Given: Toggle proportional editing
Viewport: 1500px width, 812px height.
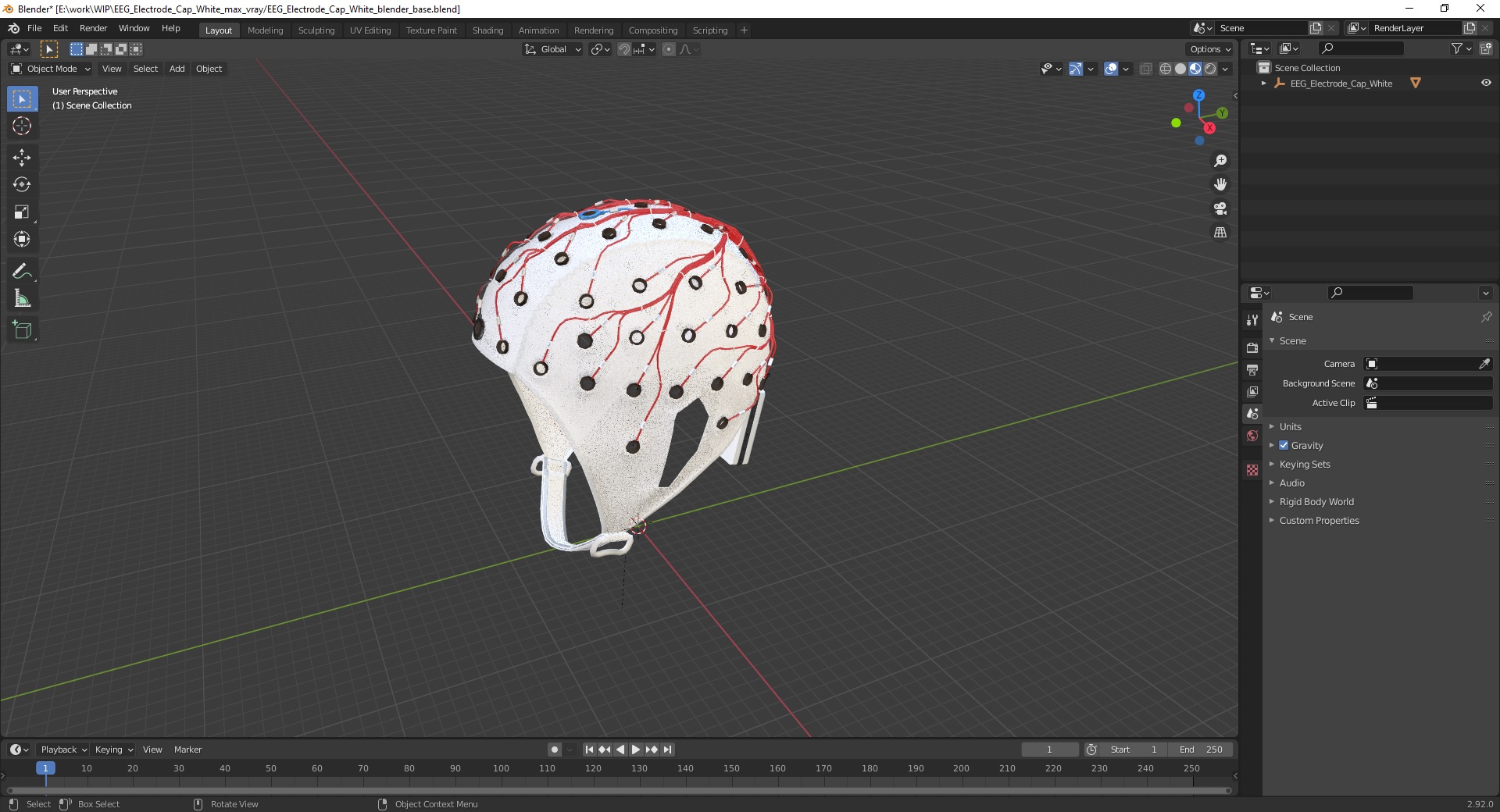Looking at the screenshot, I should coord(669,49).
